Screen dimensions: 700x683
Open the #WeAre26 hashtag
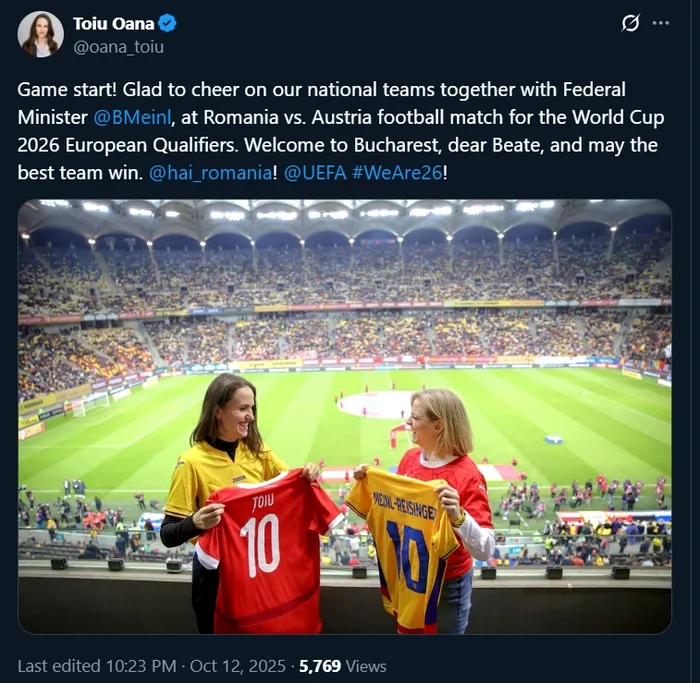(x=396, y=172)
